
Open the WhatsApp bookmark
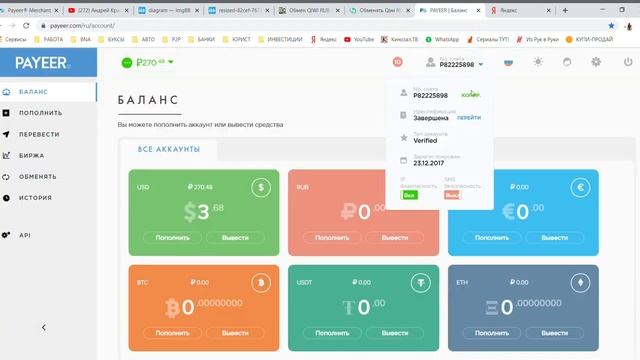[442, 39]
